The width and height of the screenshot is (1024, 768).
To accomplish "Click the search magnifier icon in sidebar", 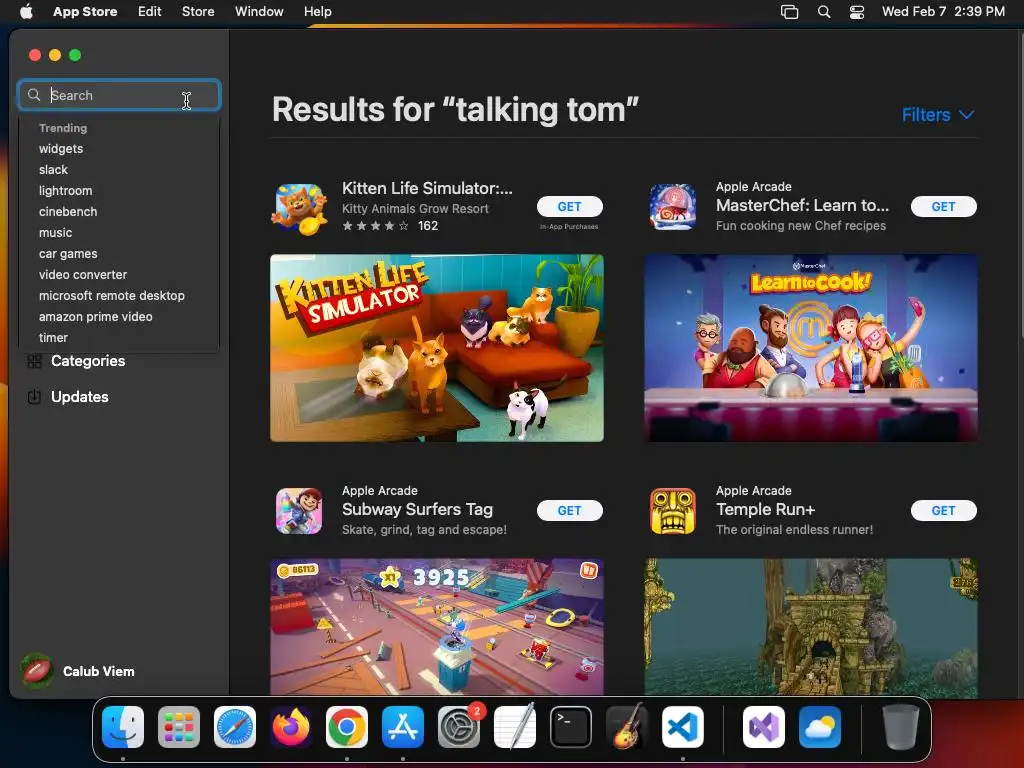I will coord(34,95).
